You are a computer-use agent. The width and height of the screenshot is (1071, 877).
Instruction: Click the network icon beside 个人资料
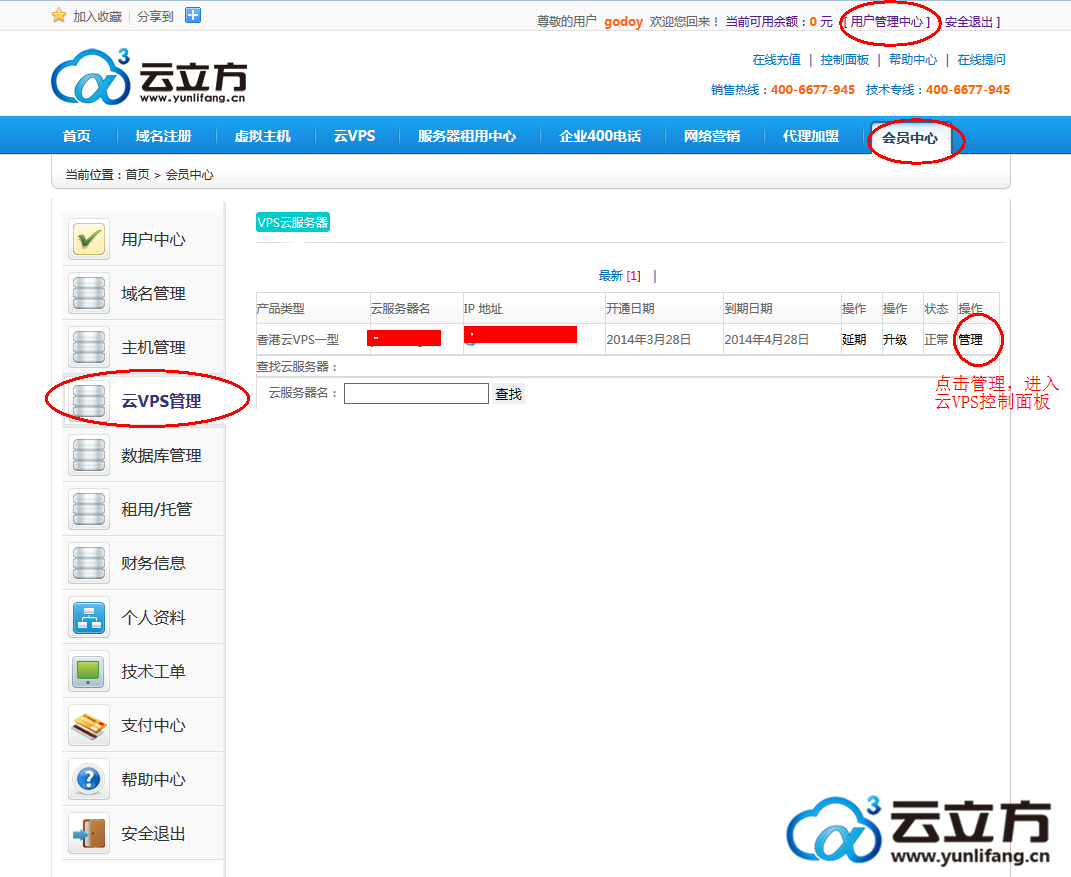pos(89,617)
